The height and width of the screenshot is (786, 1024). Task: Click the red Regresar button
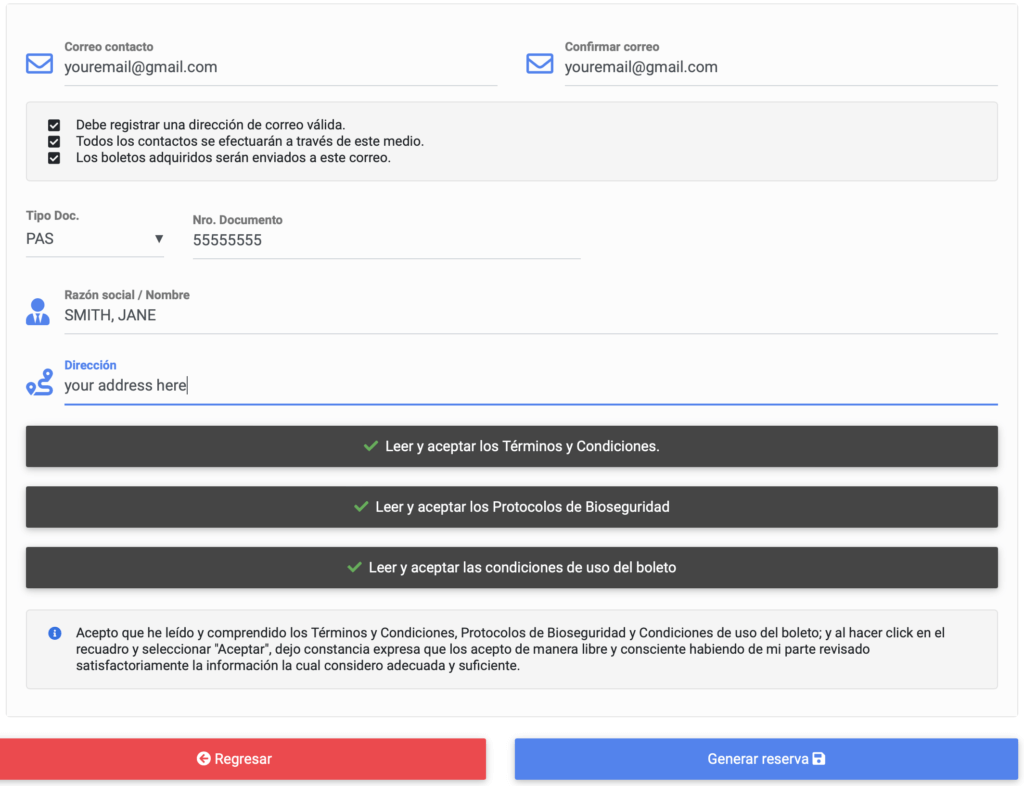(243, 759)
